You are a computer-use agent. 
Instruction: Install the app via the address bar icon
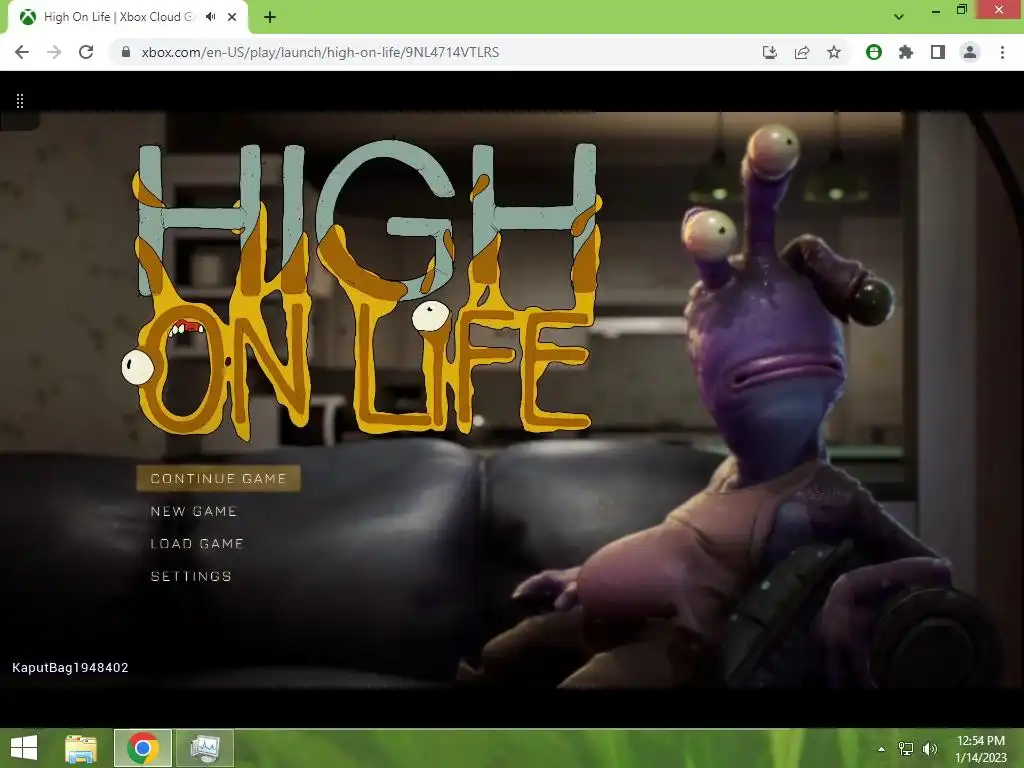pos(770,52)
